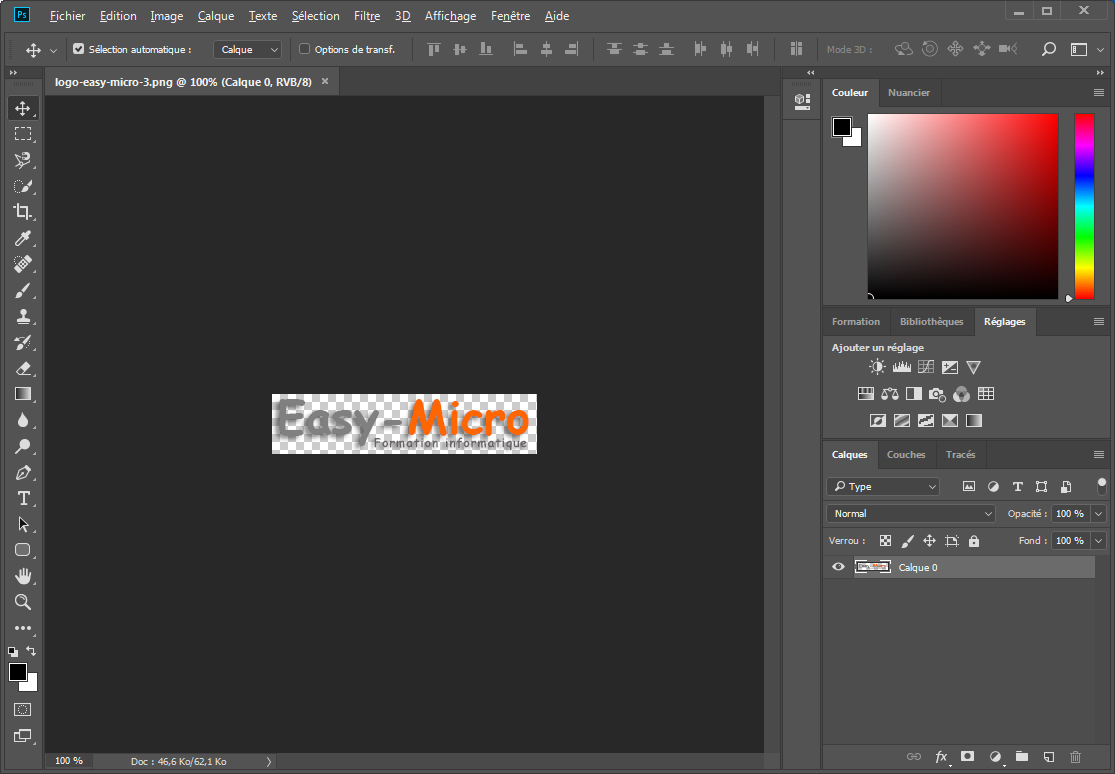Toggle lock transparent pixels
1115x774 pixels.
[885, 541]
